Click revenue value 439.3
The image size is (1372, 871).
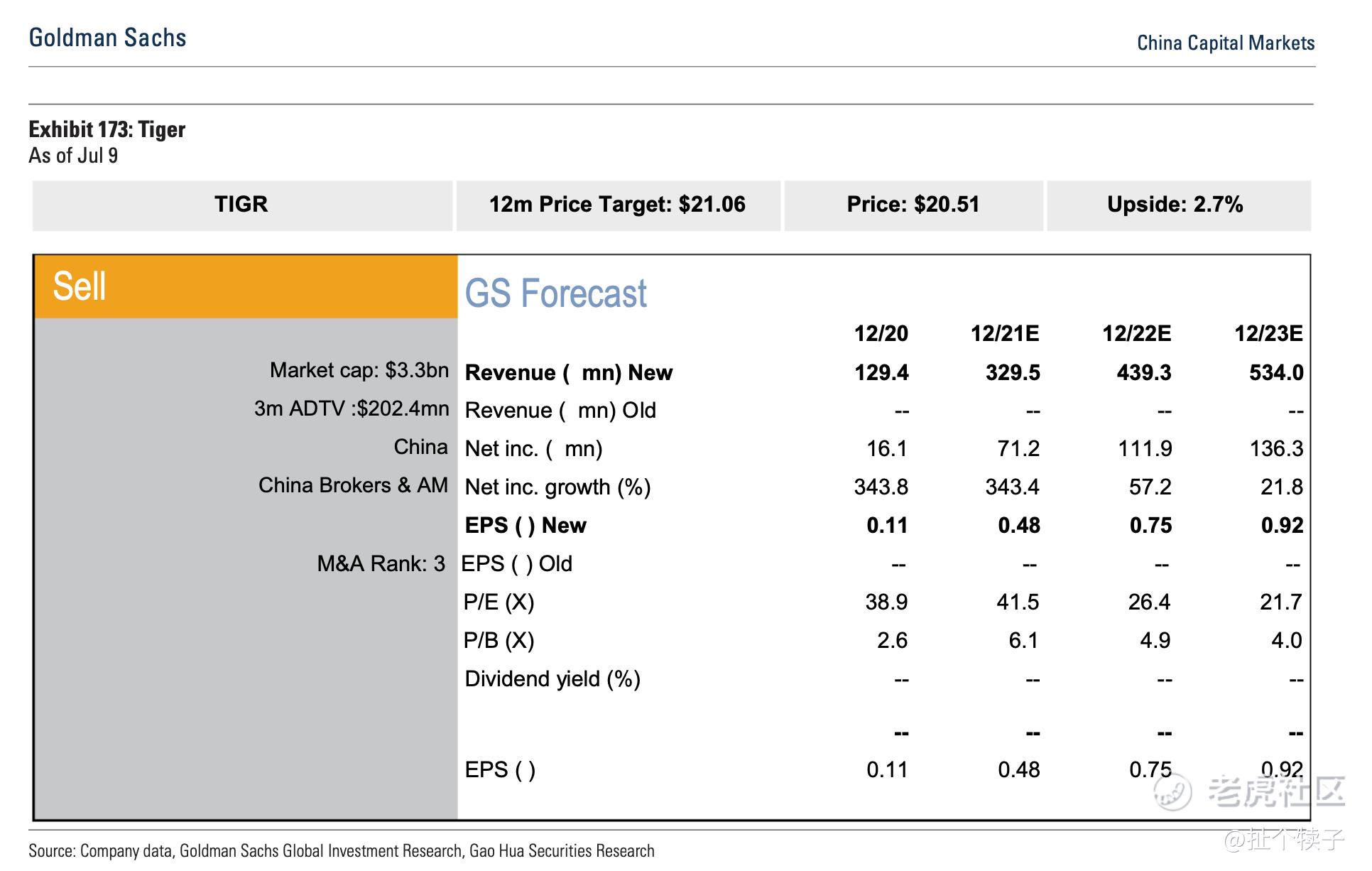point(1144,373)
